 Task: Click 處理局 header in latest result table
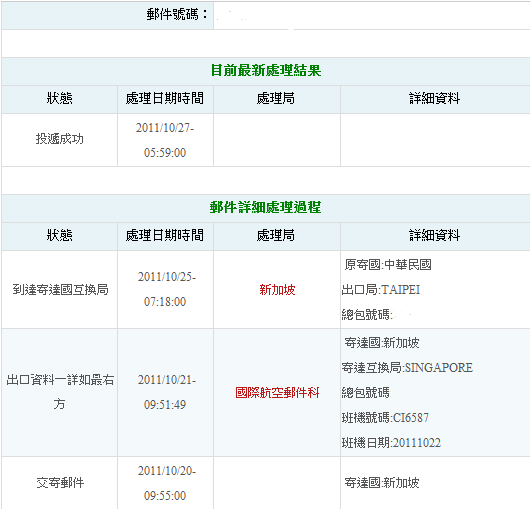(x=276, y=99)
